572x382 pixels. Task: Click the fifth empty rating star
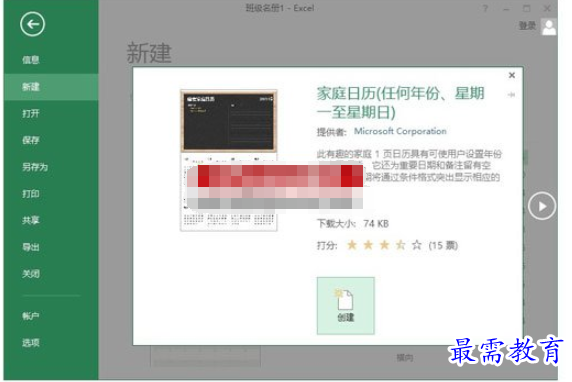click(x=417, y=245)
